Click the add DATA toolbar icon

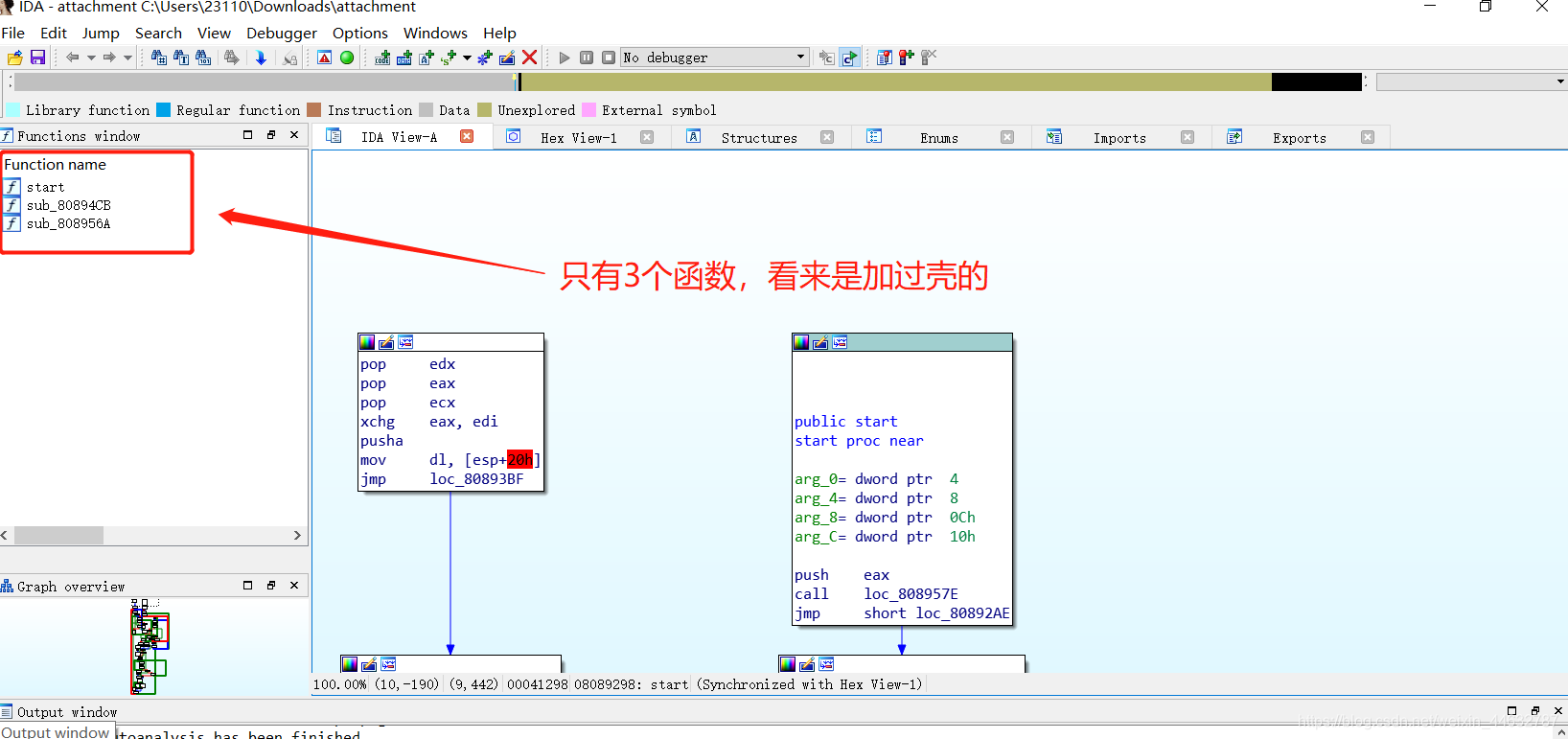pyautogui.click(x=404, y=58)
